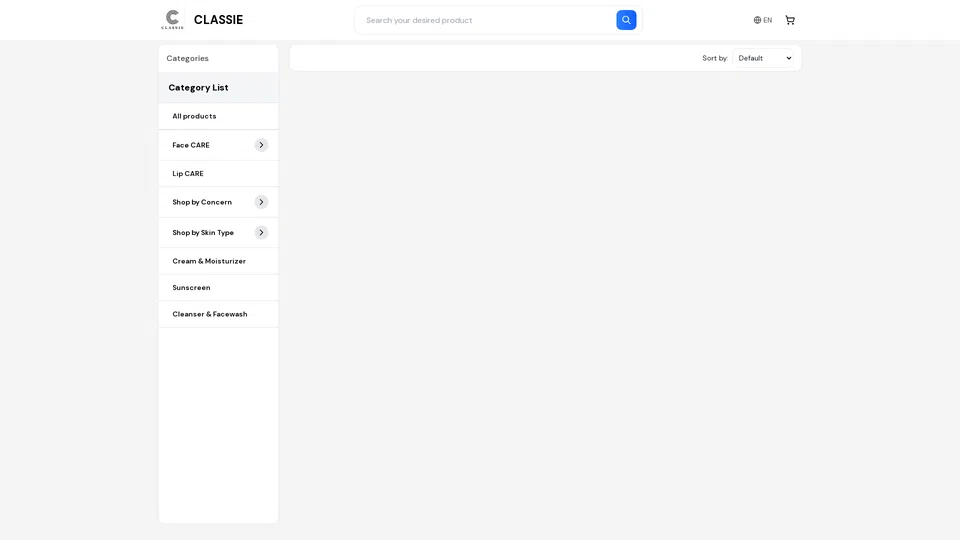Open the Shop by Skin Type category

tap(203, 233)
